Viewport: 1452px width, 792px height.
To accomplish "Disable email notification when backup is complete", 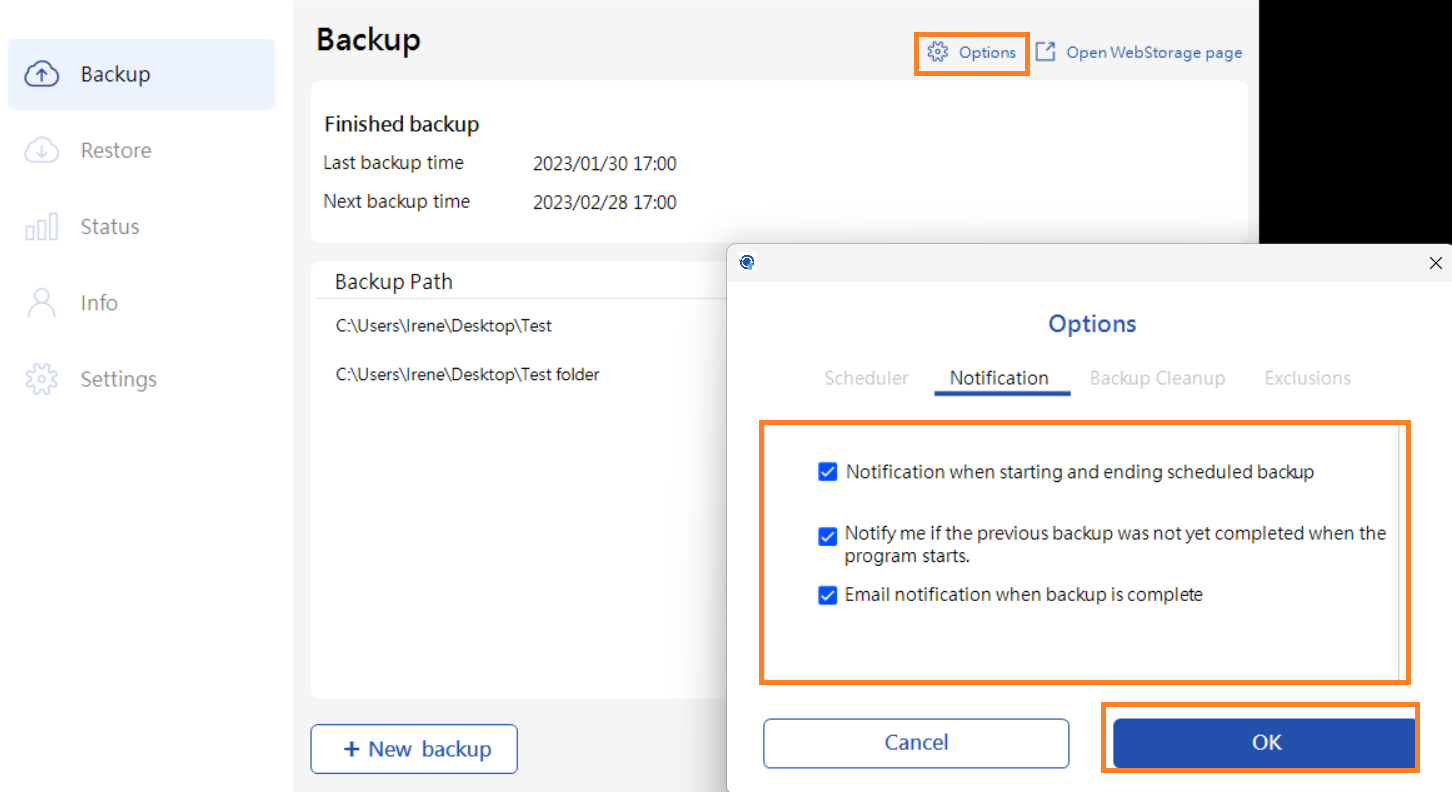I will point(827,596).
